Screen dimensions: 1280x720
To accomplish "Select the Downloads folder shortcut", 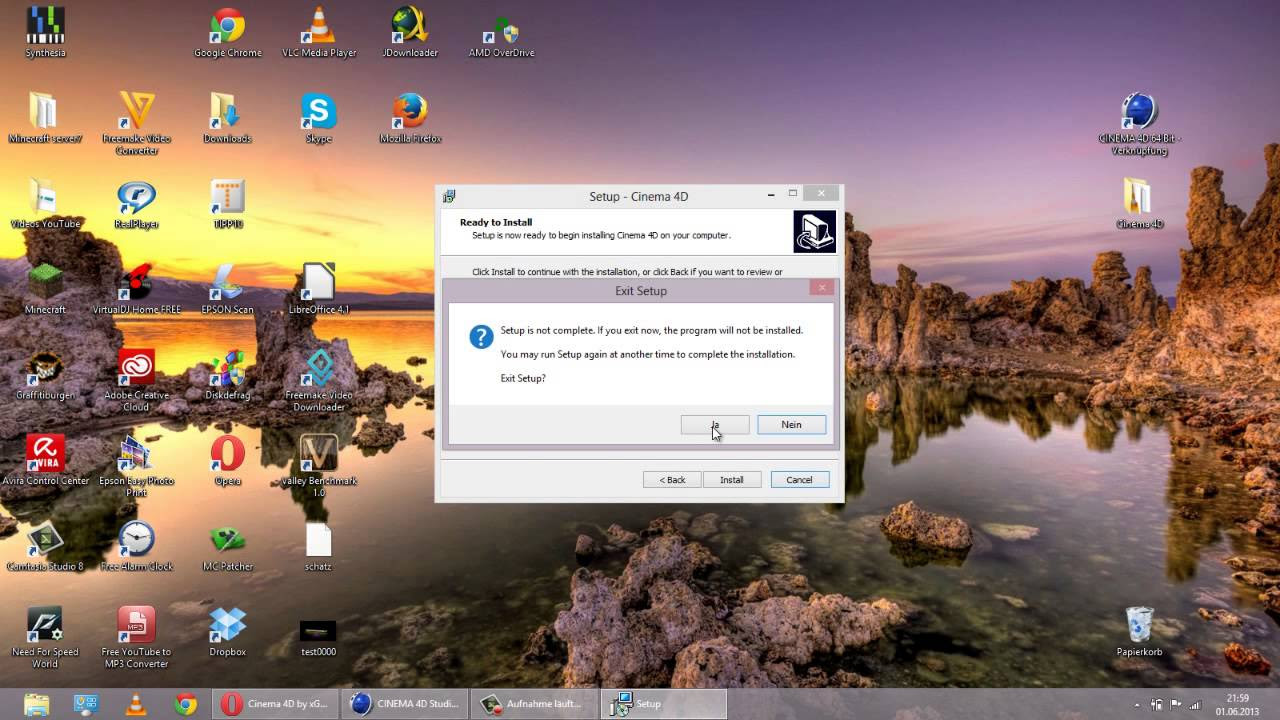I will [x=228, y=119].
